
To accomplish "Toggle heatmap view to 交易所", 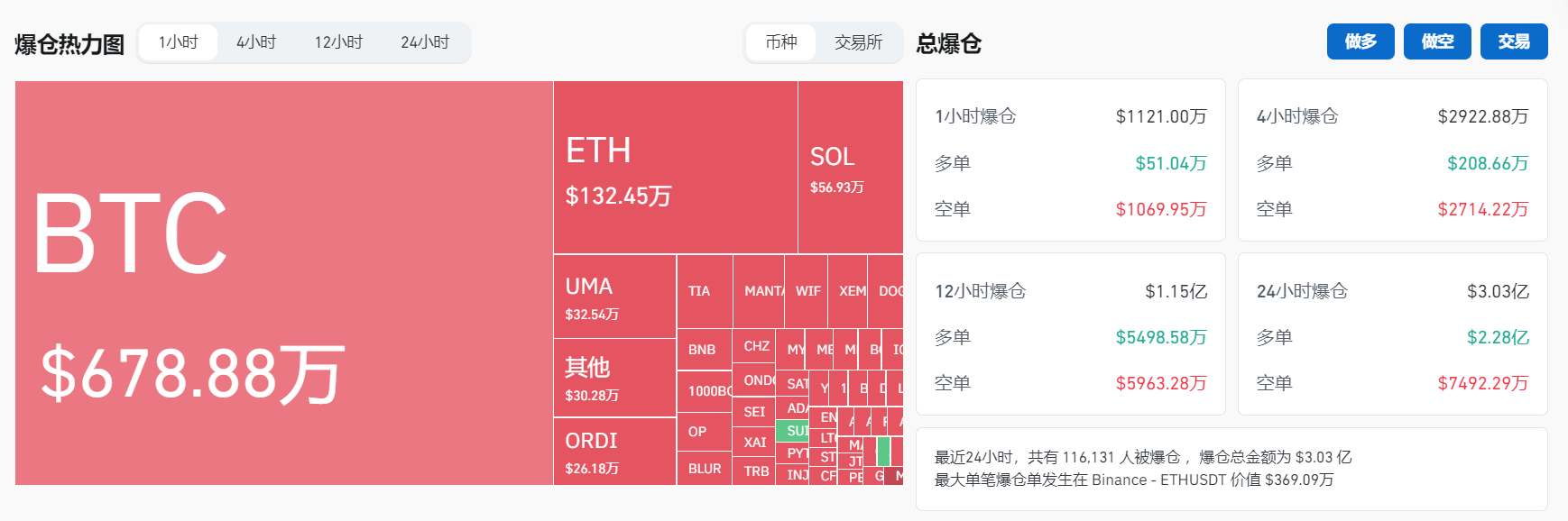I will tap(858, 42).
